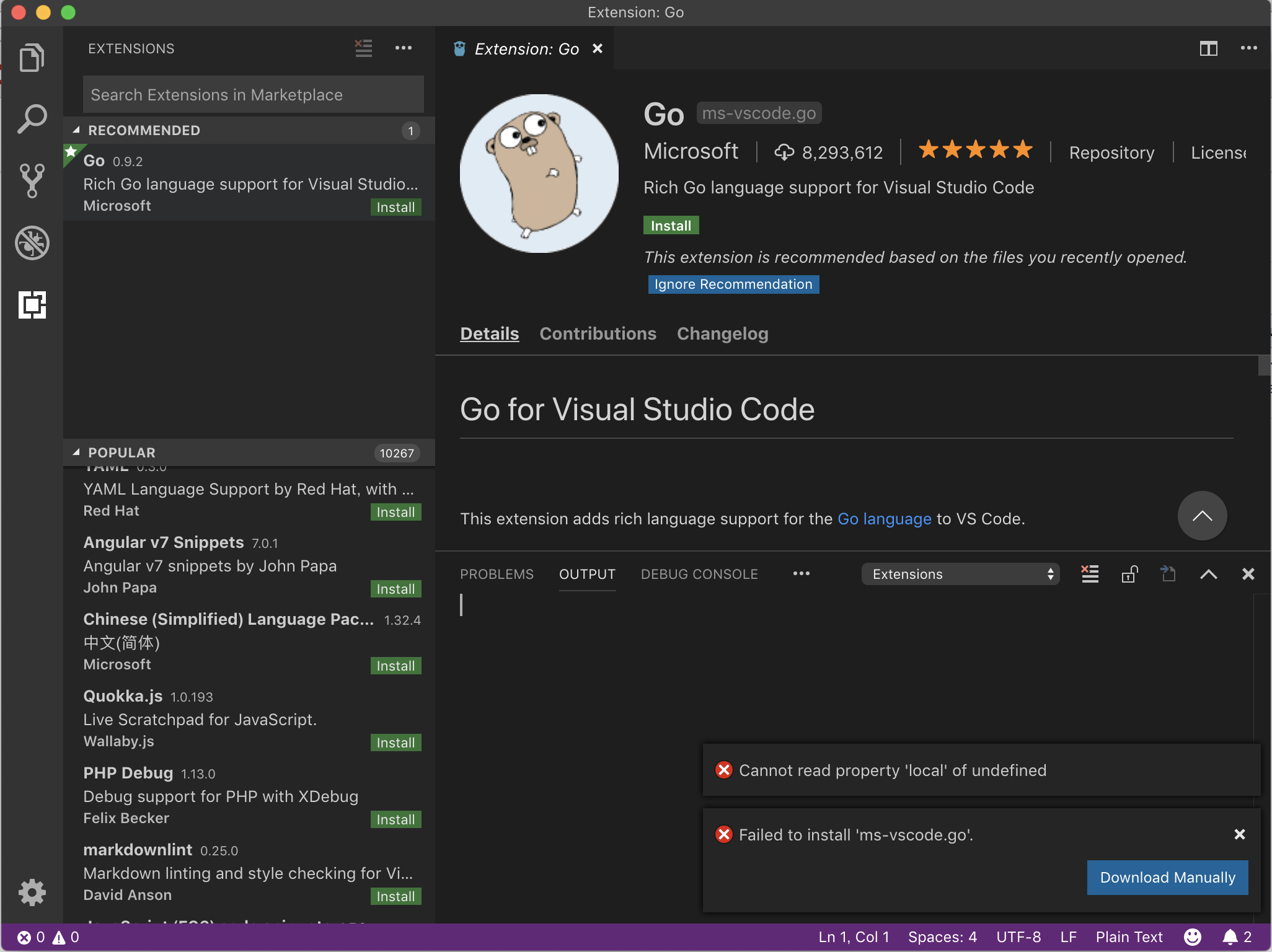Screen dimensions: 1272x952
Task: Open notifications via the status bar bell
Action: [1231, 937]
